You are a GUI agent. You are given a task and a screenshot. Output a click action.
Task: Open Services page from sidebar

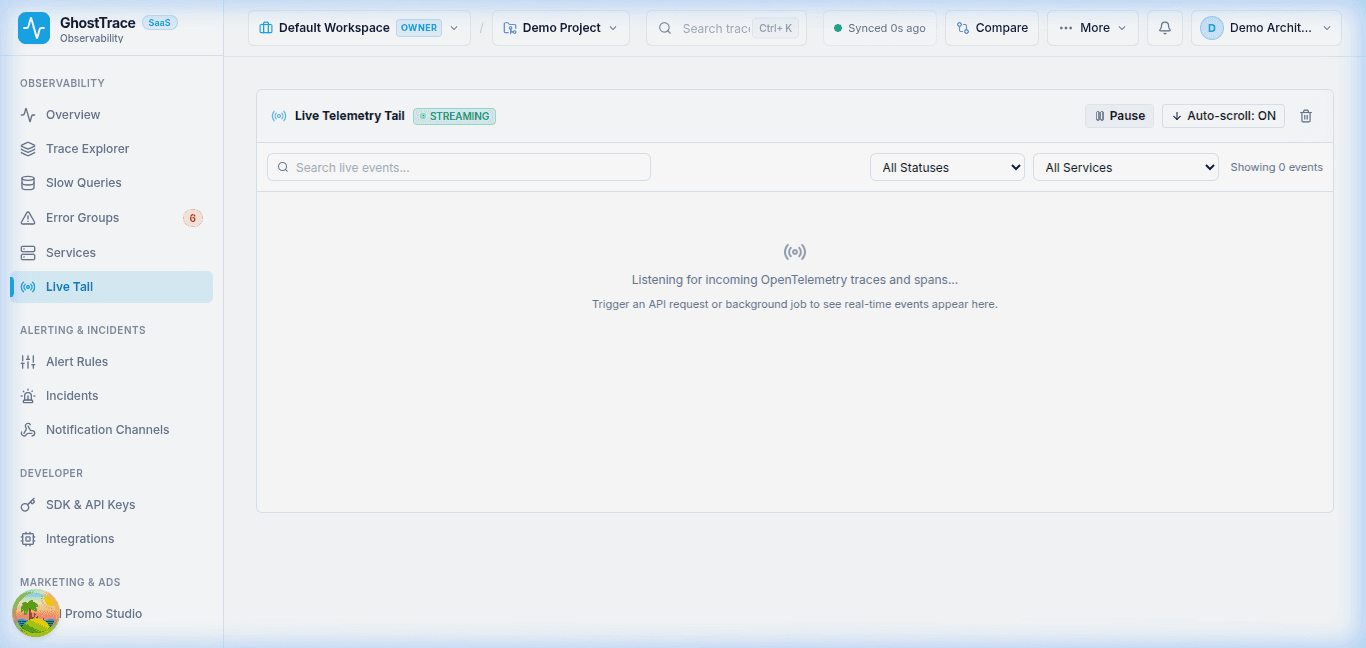pyautogui.click(x=111, y=253)
